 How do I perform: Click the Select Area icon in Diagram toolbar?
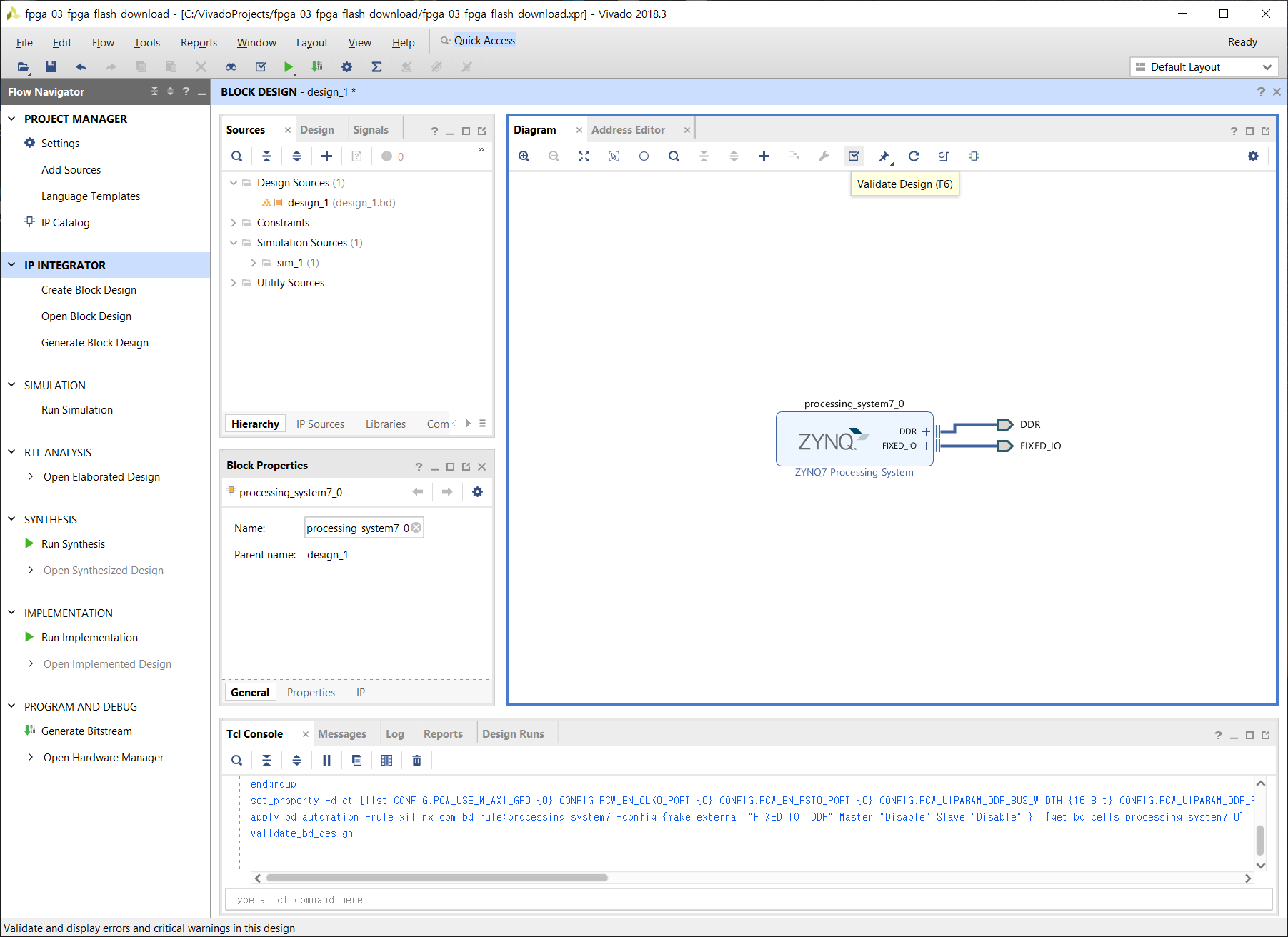[x=614, y=156]
